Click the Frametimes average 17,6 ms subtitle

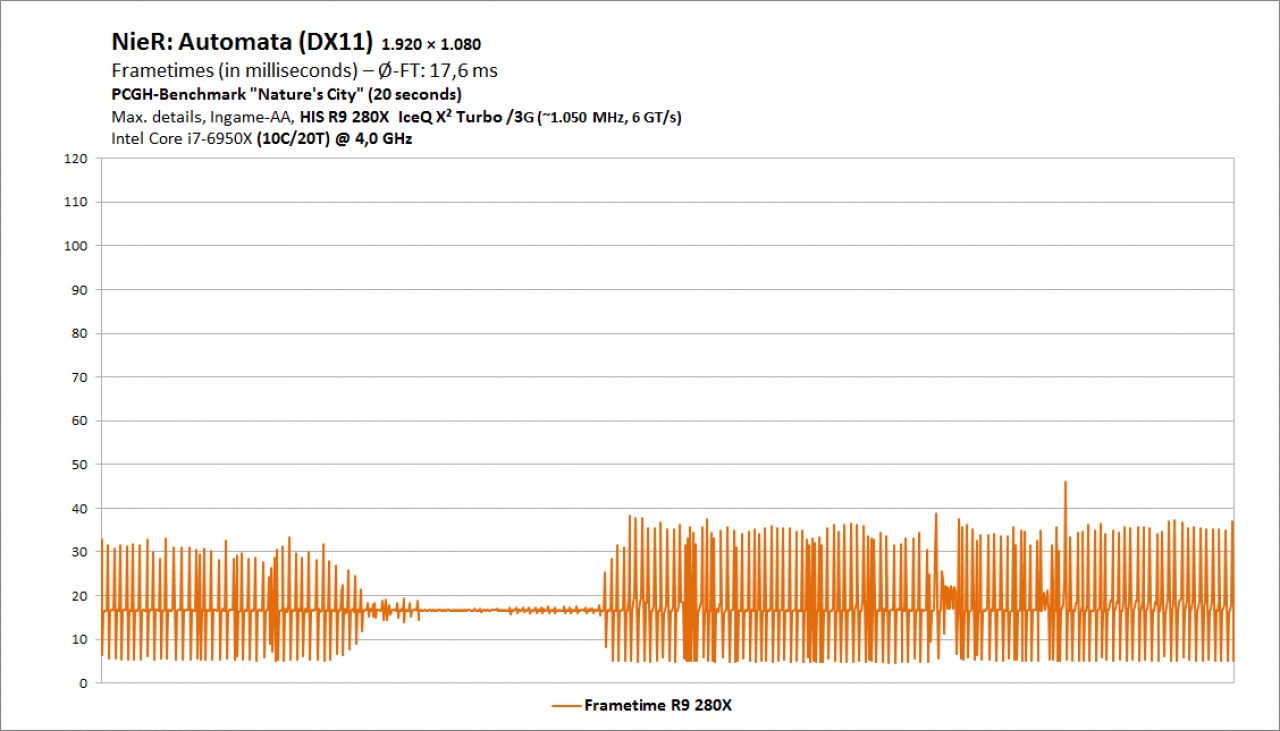pyautogui.click(x=305, y=71)
